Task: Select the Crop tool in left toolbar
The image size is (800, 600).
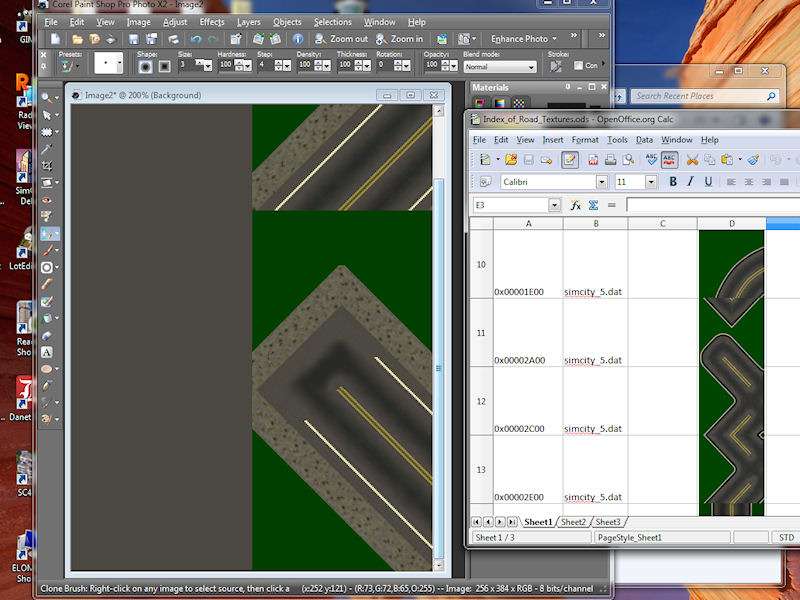Action: pyautogui.click(x=47, y=165)
